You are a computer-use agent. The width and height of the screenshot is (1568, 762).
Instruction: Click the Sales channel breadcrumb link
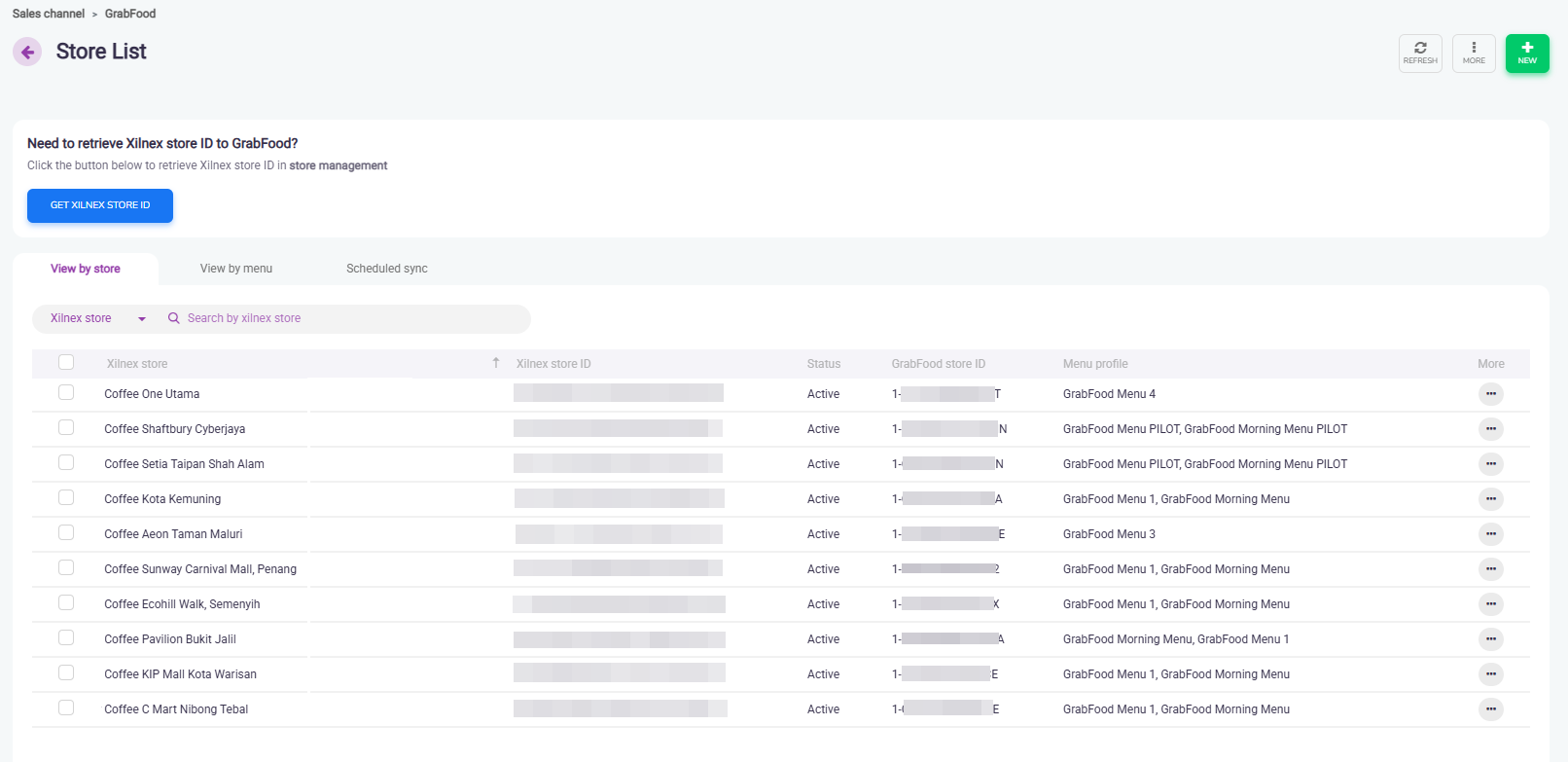point(49,14)
